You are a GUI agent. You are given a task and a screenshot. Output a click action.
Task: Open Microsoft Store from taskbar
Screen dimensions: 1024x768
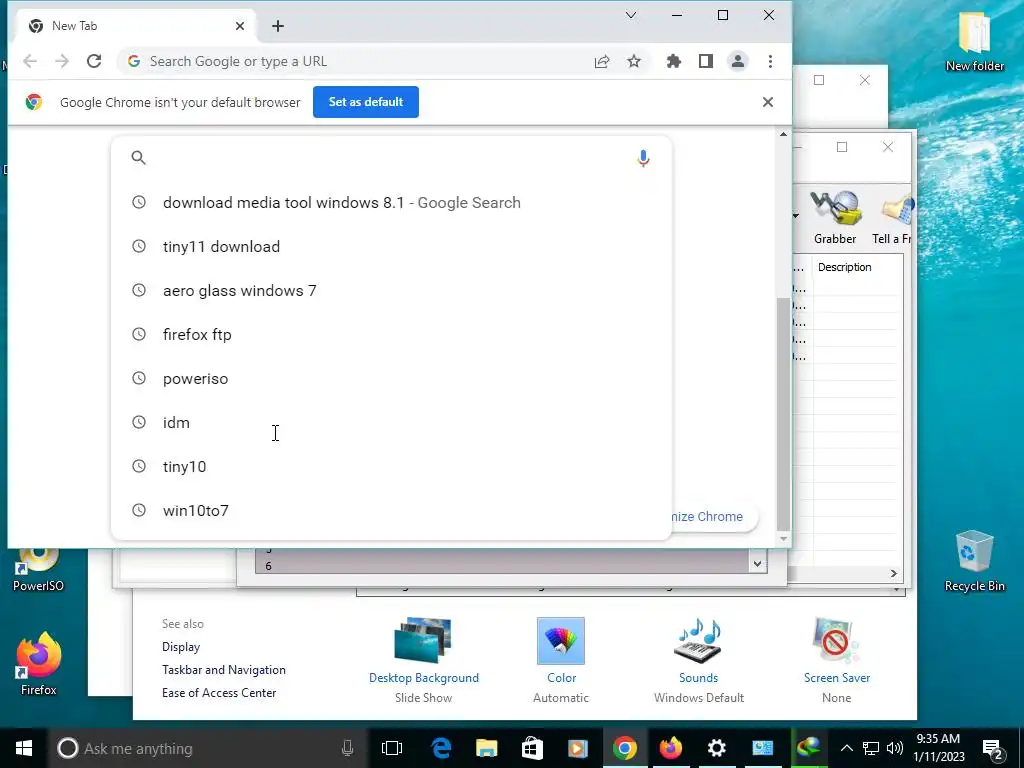pyautogui.click(x=532, y=748)
